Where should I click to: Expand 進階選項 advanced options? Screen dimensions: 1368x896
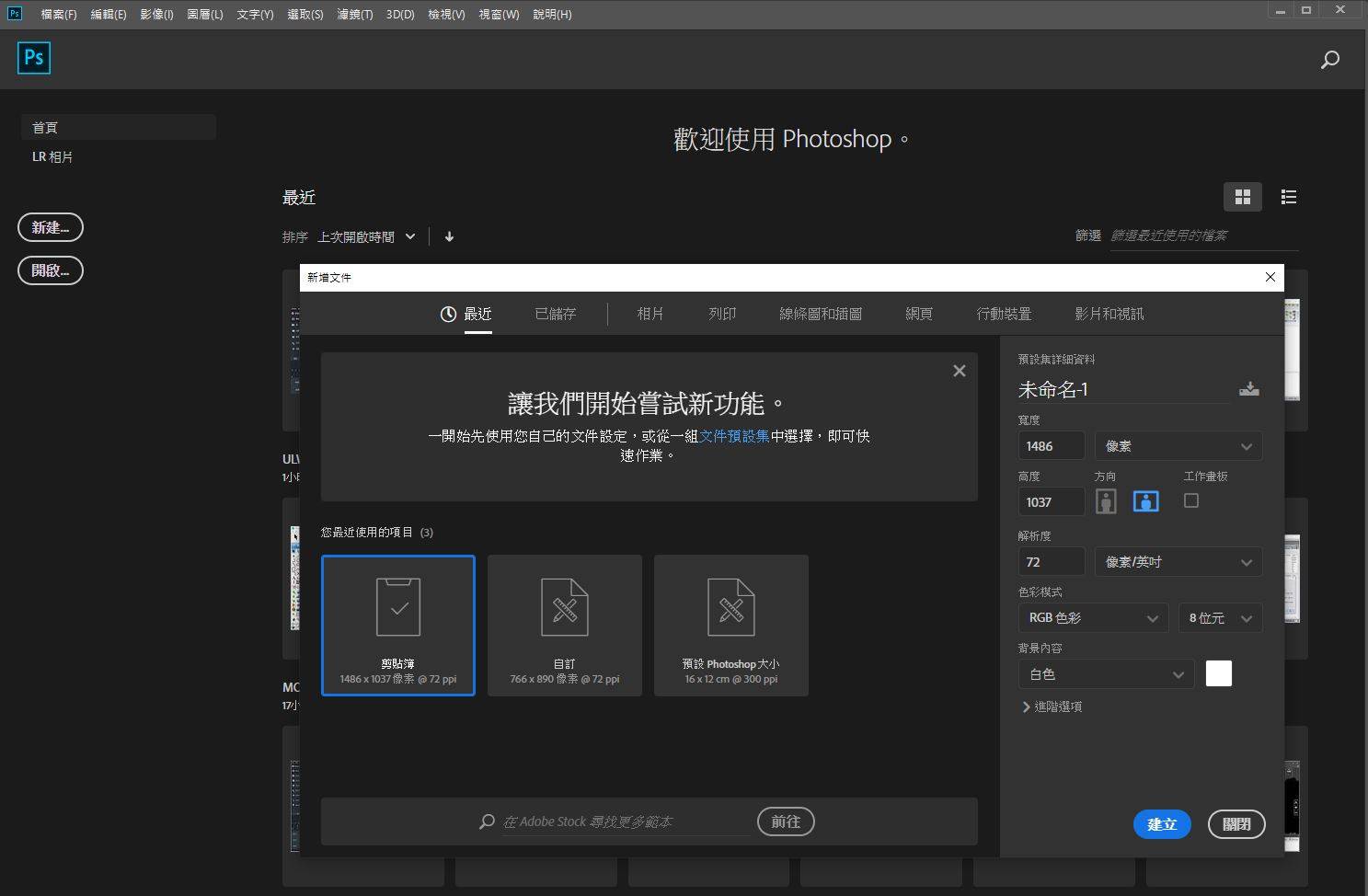1052,706
